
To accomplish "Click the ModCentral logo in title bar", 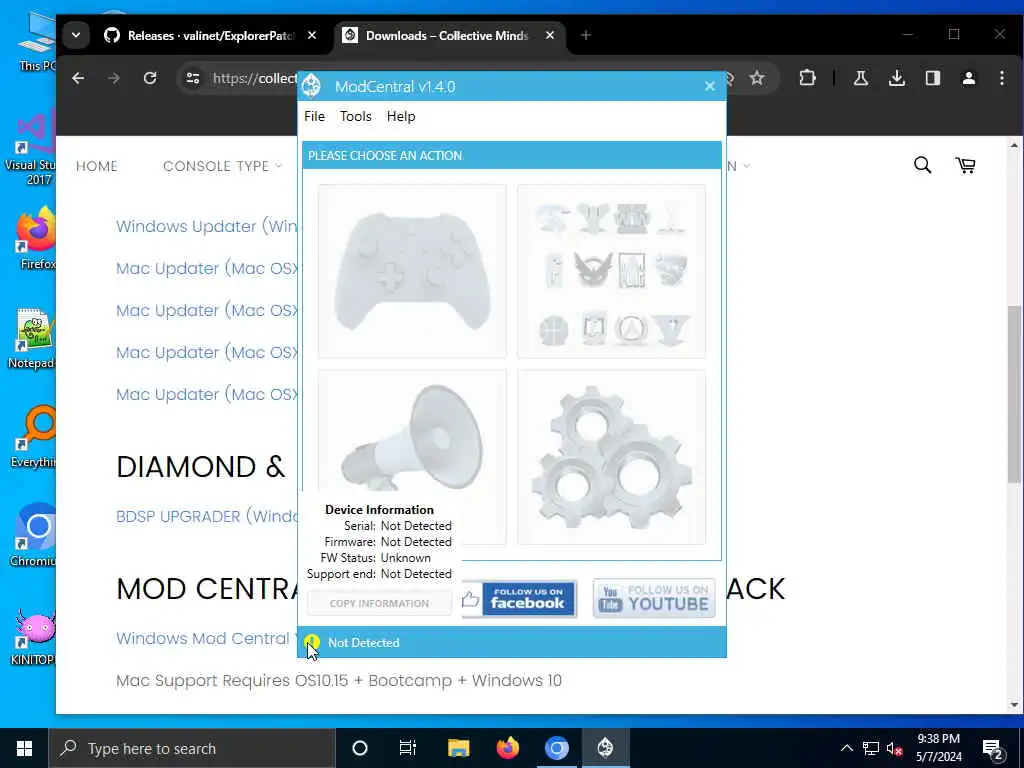I will [312, 86].
